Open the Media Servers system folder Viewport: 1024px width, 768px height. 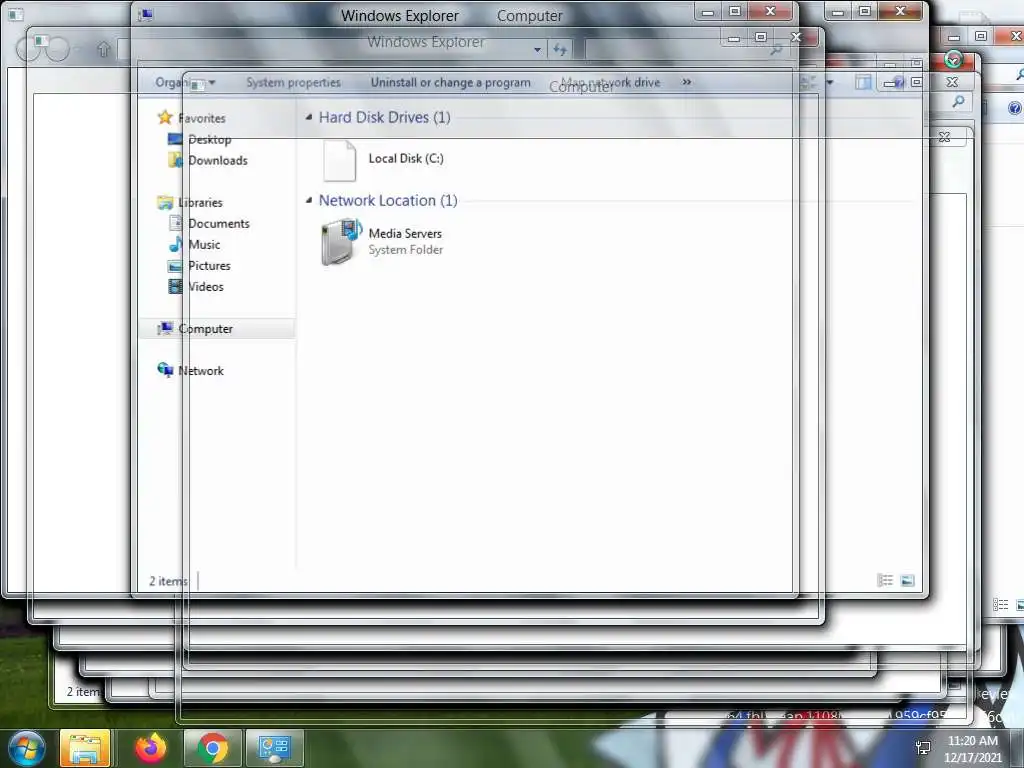coord(383,242)
